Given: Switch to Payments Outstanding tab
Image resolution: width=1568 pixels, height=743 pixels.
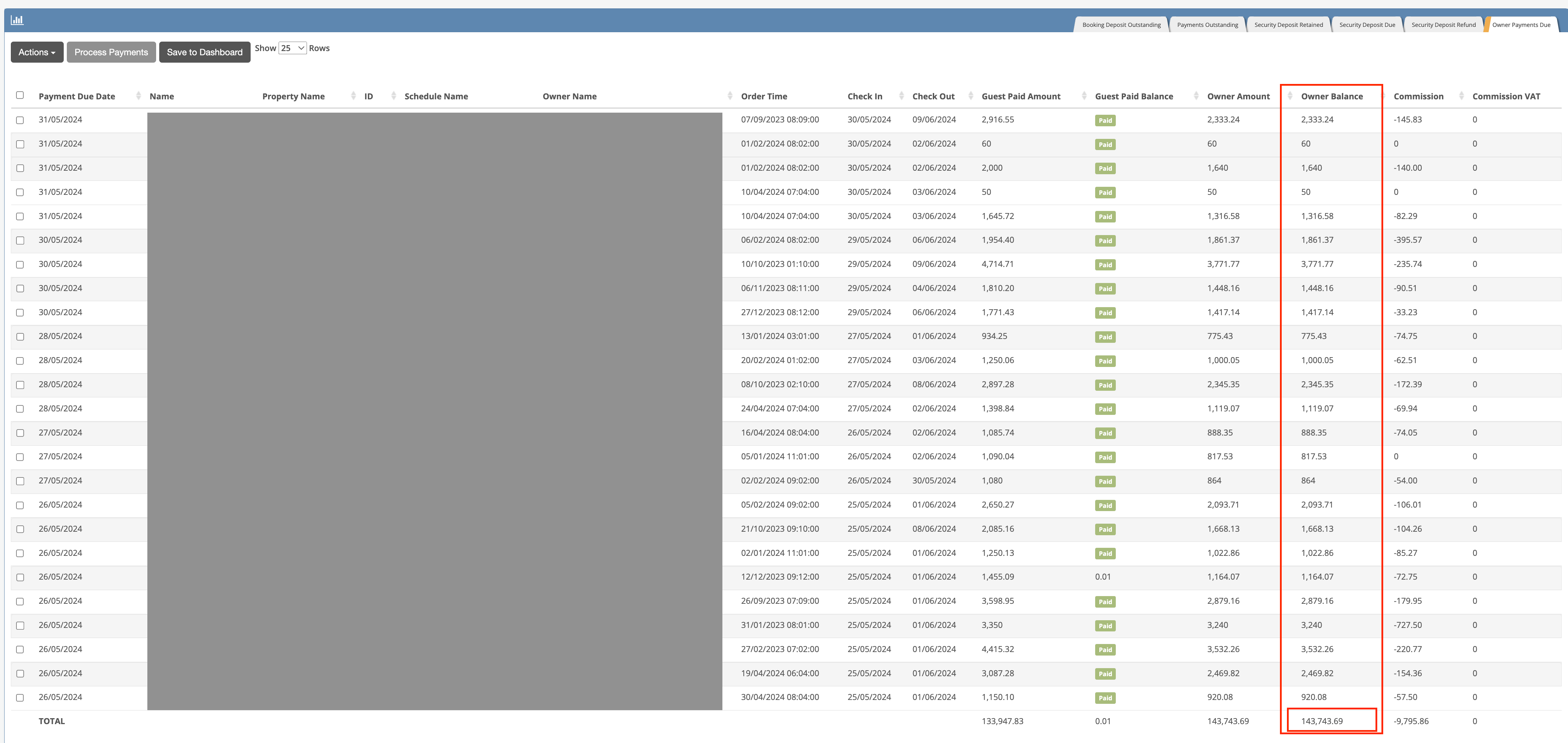Looking at the screenshot, I should [1207, 25].
